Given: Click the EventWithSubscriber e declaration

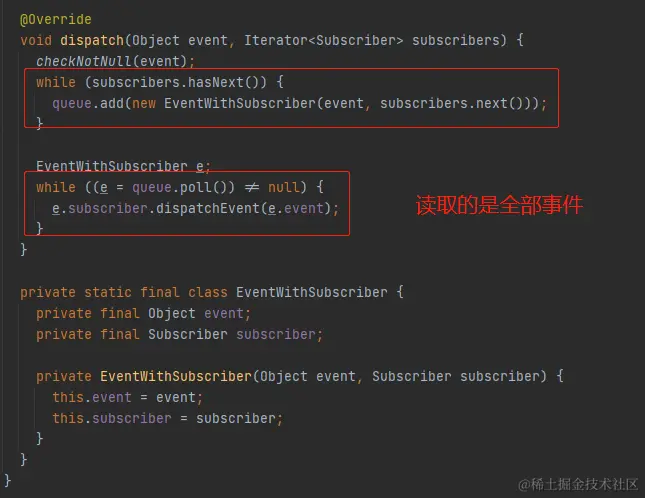Looking at the screenshot, I should [123, 166].
